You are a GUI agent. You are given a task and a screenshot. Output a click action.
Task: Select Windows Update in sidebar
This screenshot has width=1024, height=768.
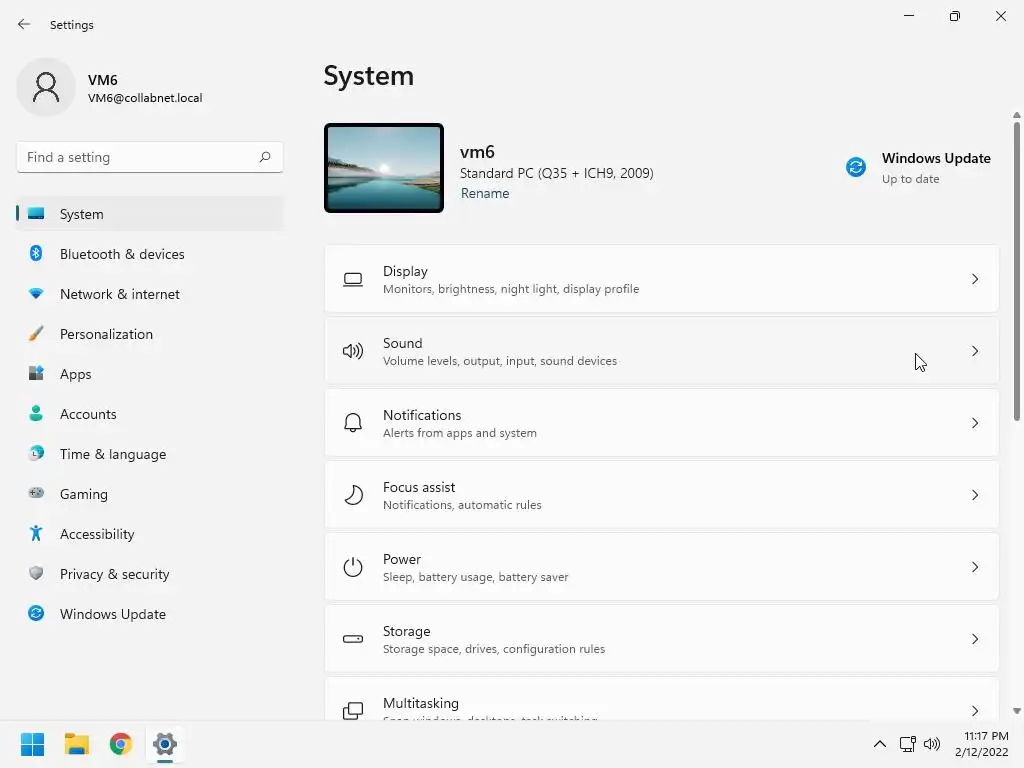pyautogui.click(x=150, y=613)
